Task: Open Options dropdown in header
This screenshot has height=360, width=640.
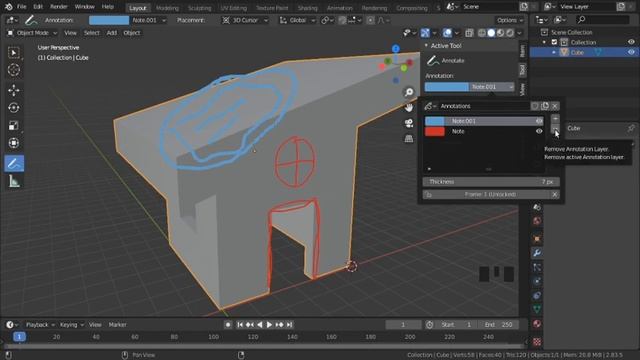Action: coord(509,20)
